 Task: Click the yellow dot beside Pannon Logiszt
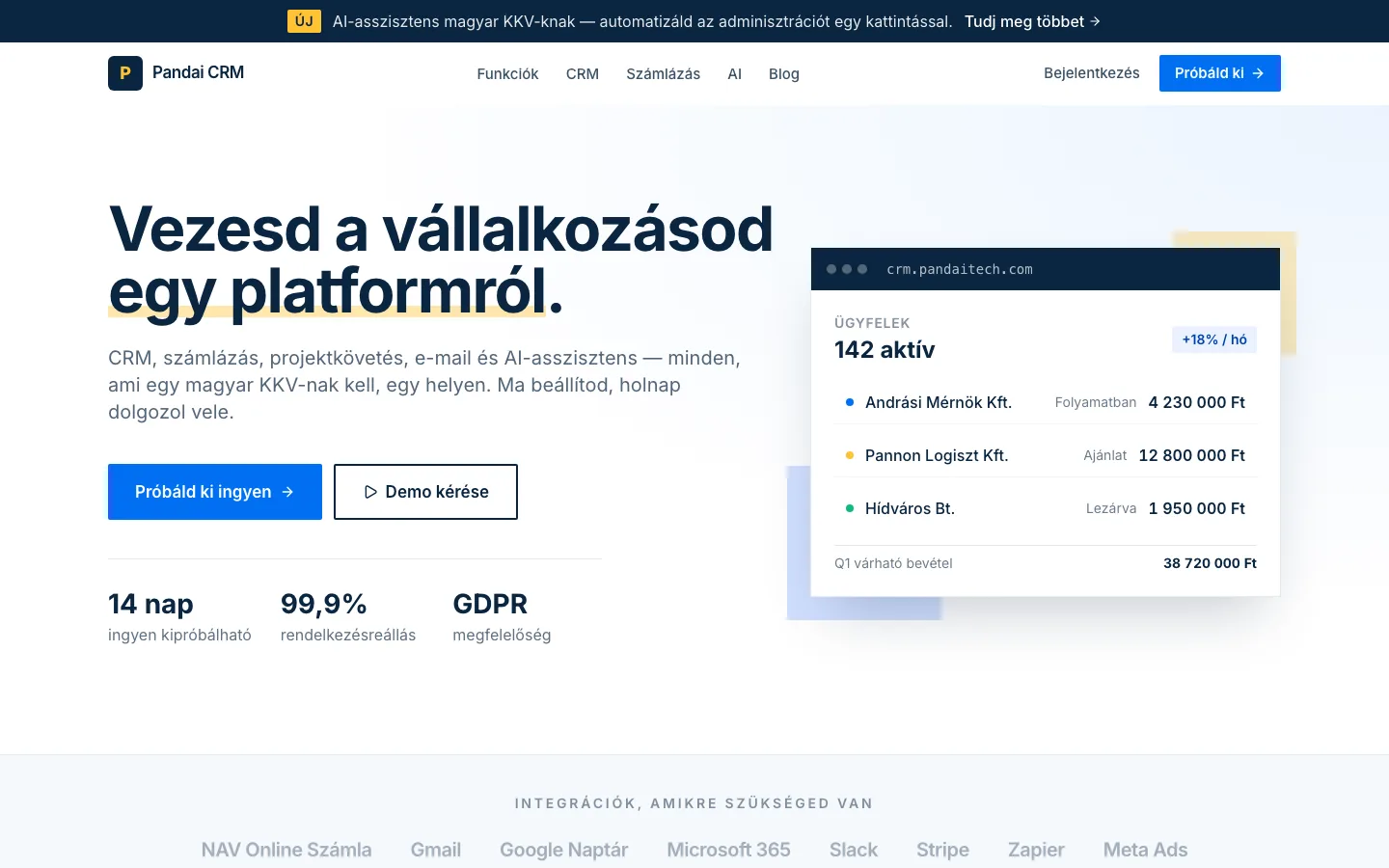850,455
